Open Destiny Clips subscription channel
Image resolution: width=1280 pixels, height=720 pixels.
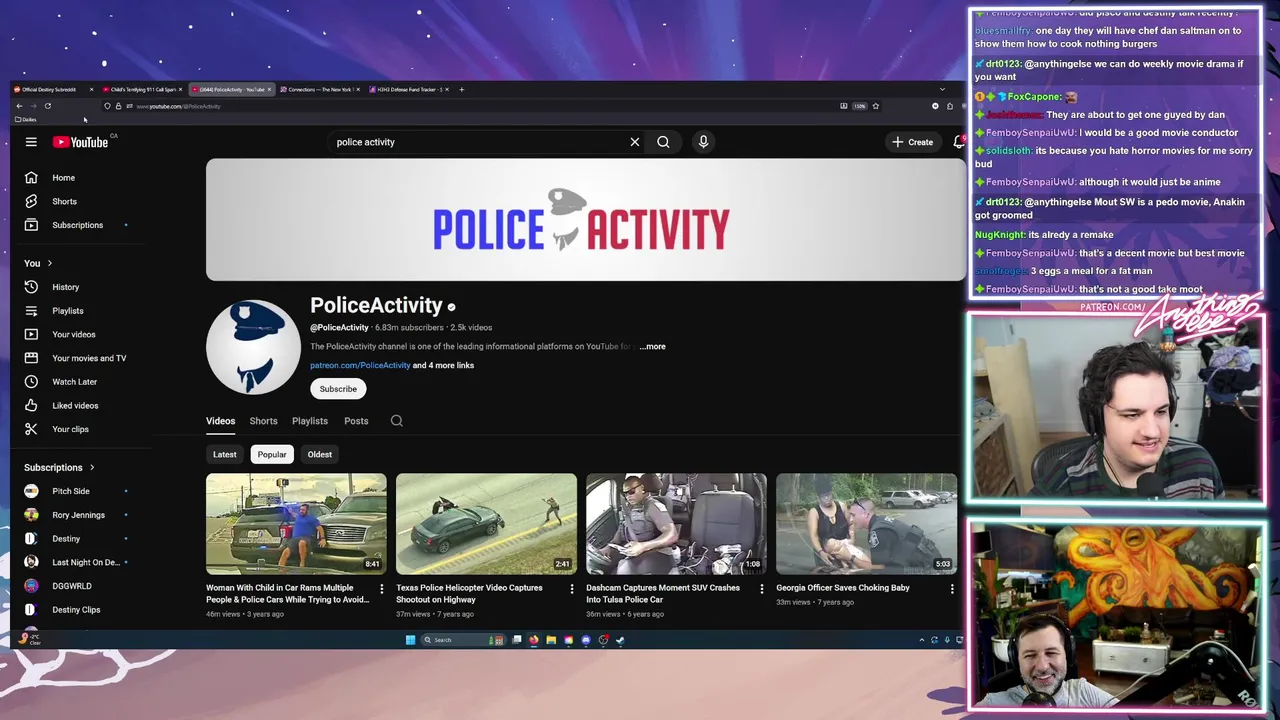76,610
